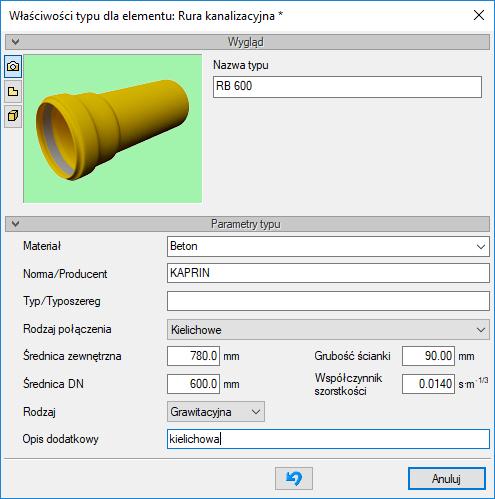Screen dimensions: 495x499
Task: Open the Materiał dropdown showing Beton
Action: point(328,246)
